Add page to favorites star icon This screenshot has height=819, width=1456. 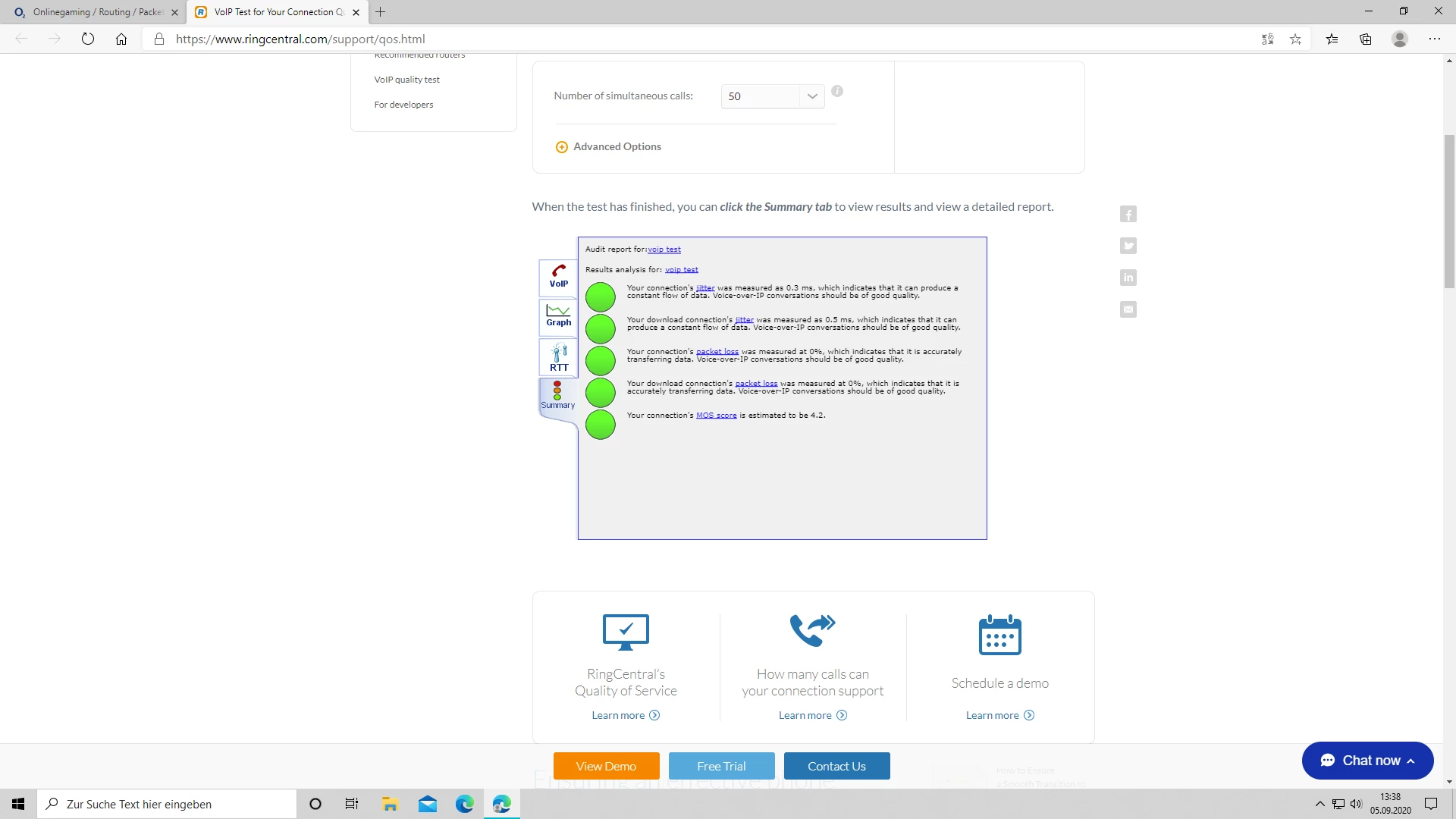pyautogui.click(x=1295, y=39)
